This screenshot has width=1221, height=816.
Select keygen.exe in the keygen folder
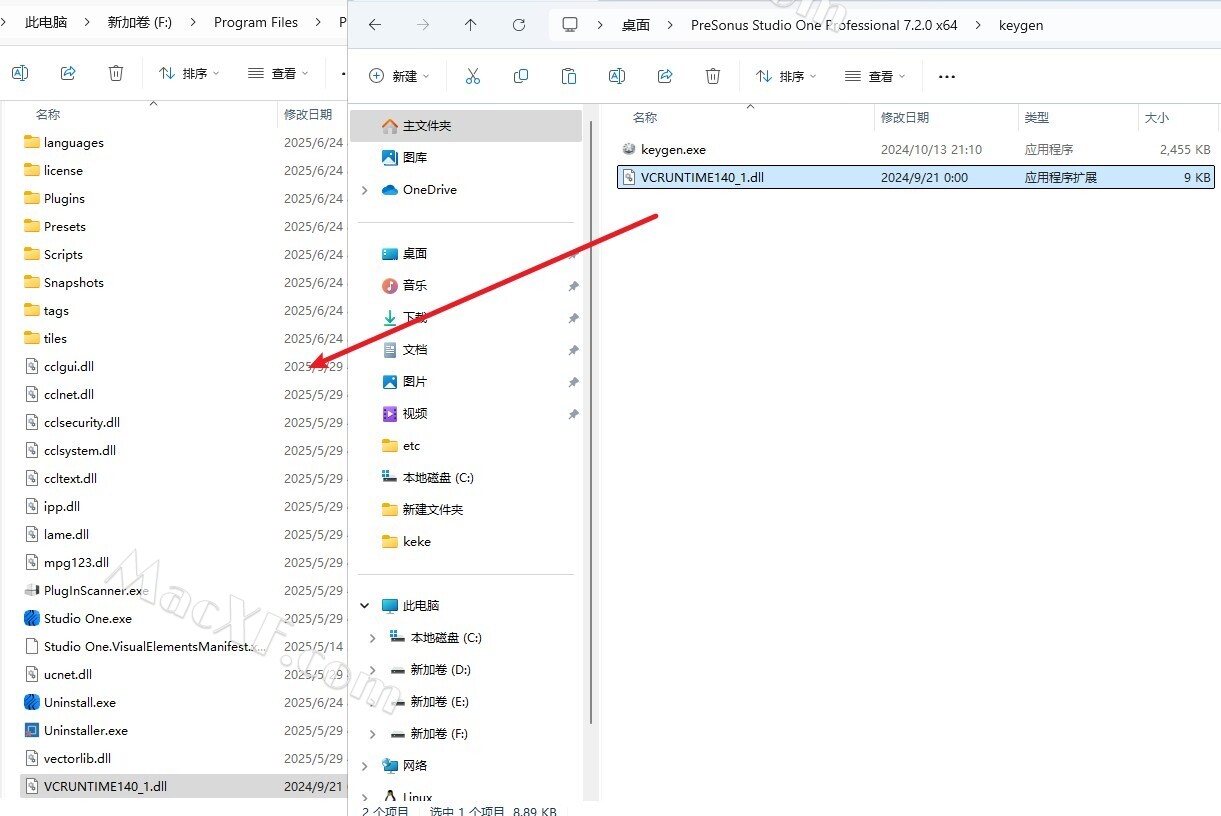coord(916,150)
